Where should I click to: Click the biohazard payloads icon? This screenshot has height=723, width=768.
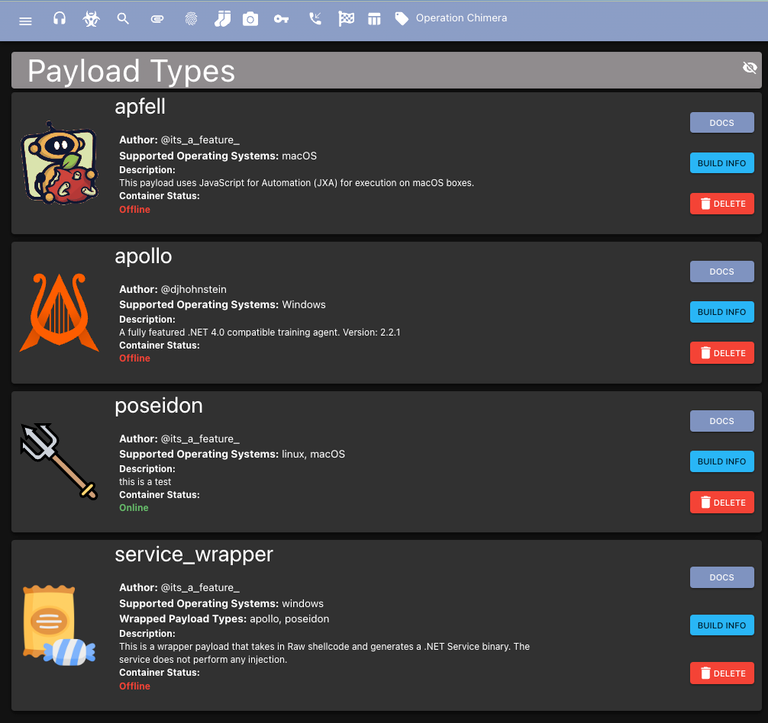click(91, 19)
